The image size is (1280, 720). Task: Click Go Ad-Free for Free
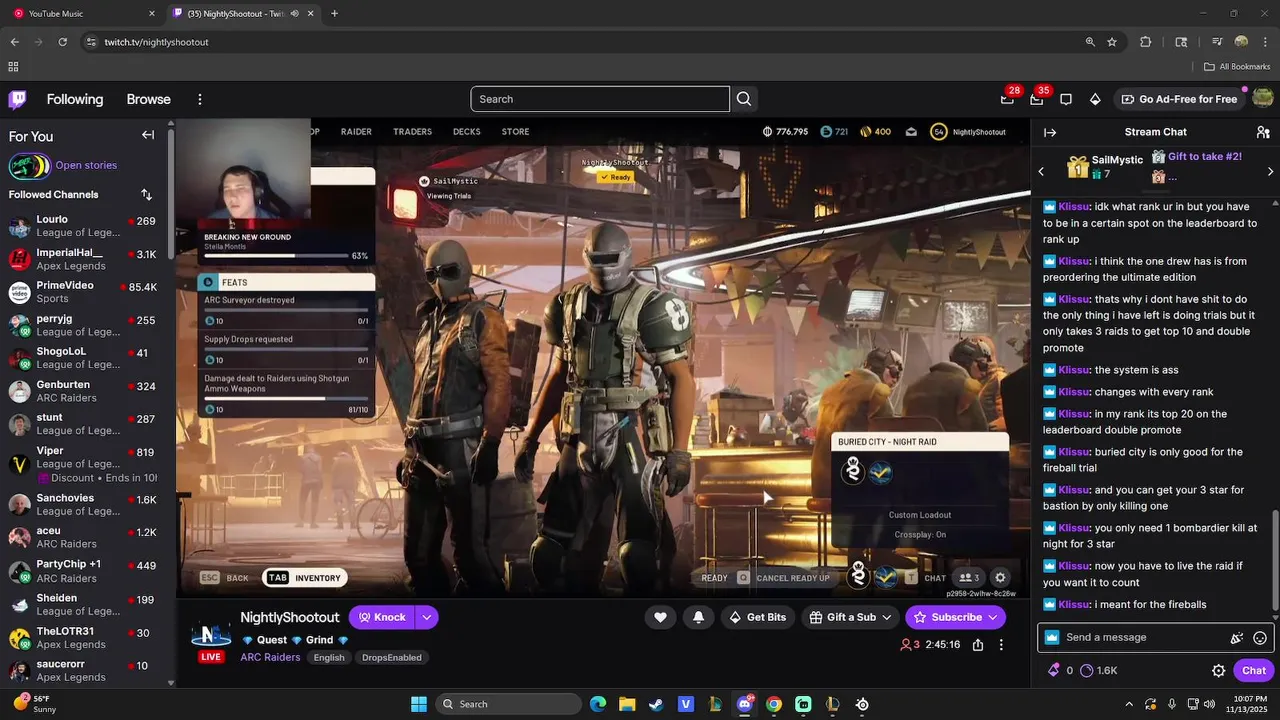tap(1179, 99)
